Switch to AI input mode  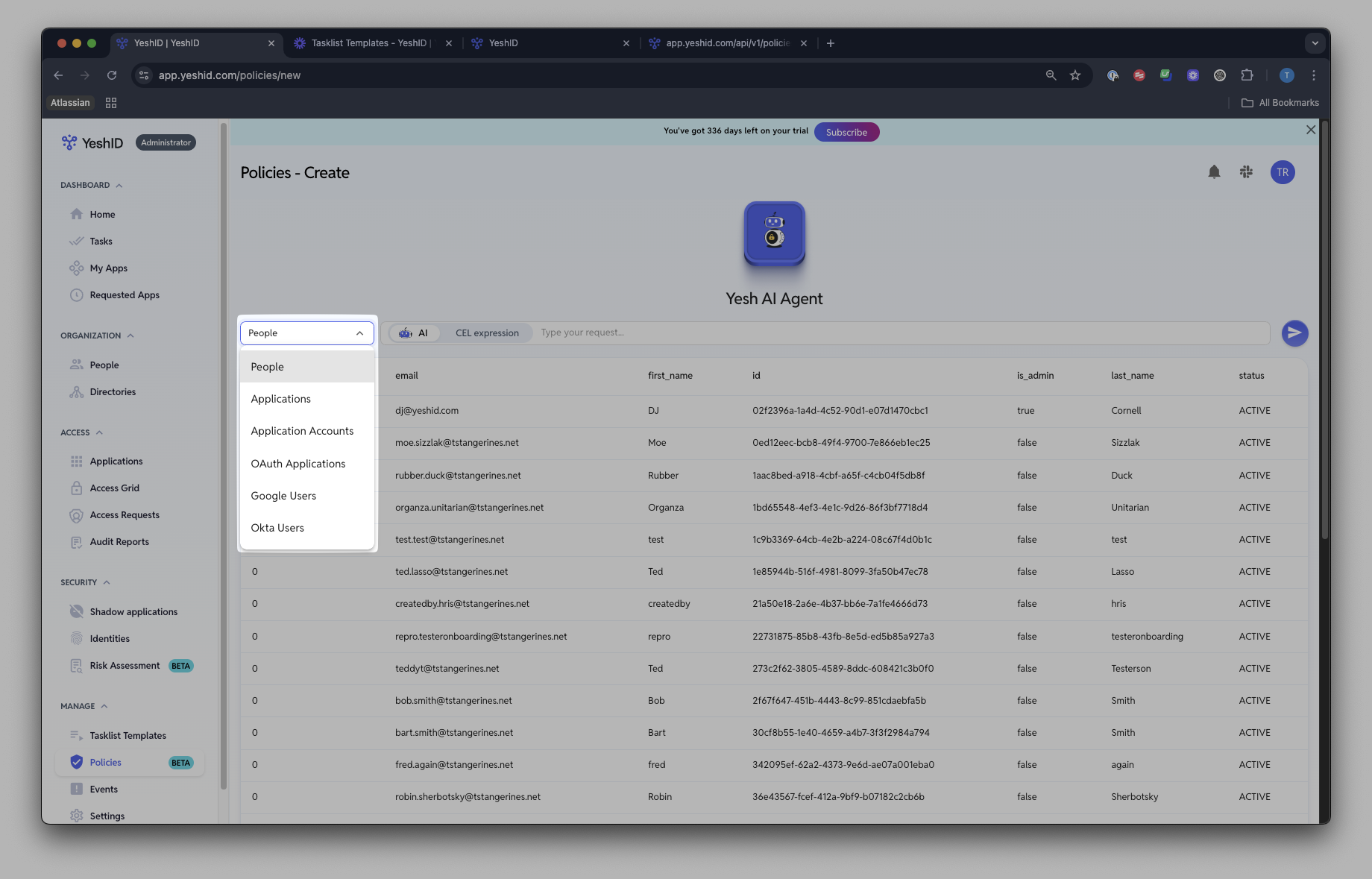[x=414, y=333]
